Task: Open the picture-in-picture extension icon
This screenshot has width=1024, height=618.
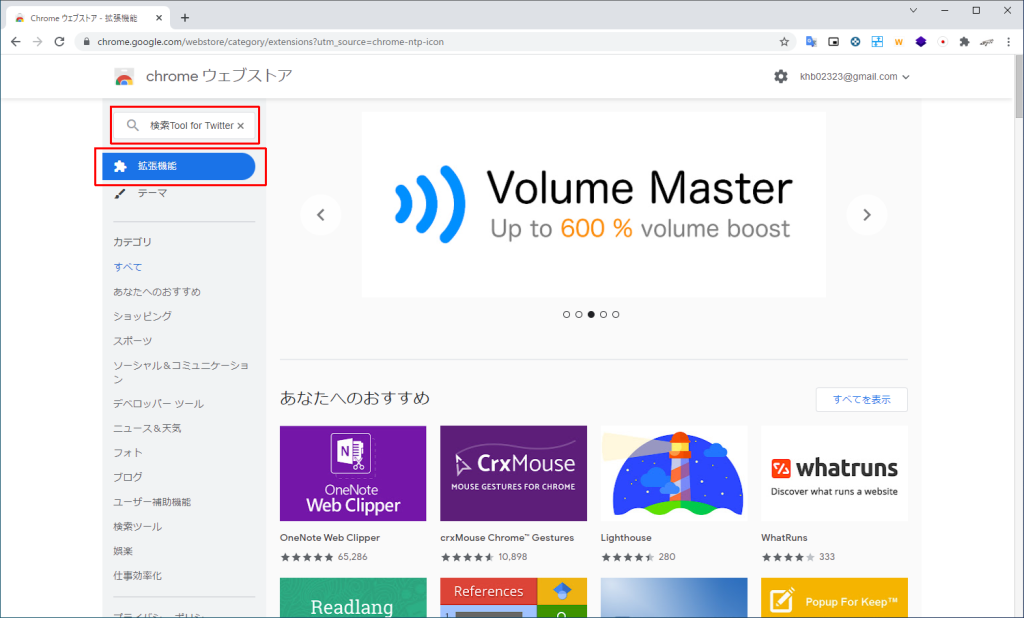Action: pos(833,42)
